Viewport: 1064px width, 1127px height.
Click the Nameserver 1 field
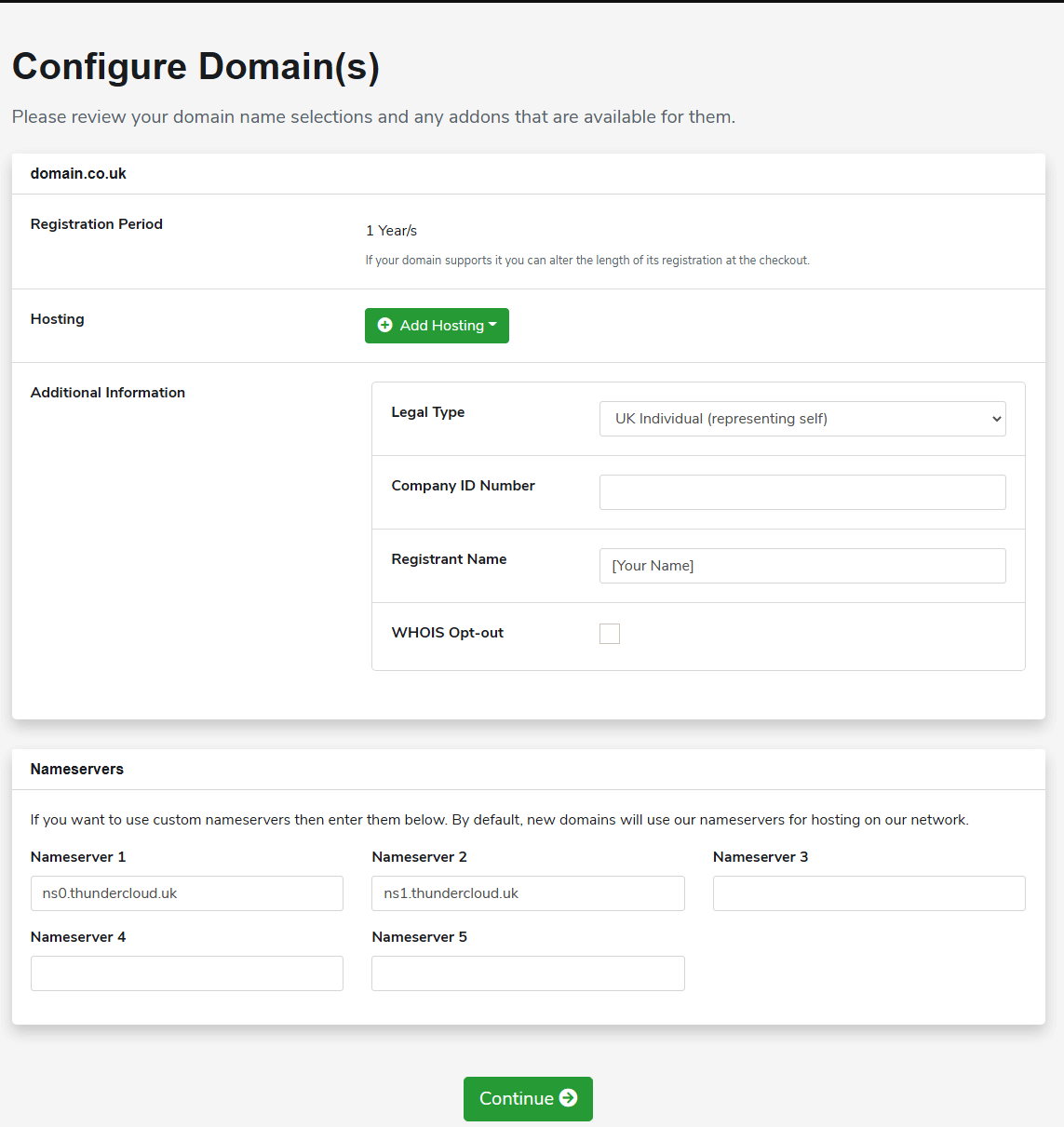(187, 893)
